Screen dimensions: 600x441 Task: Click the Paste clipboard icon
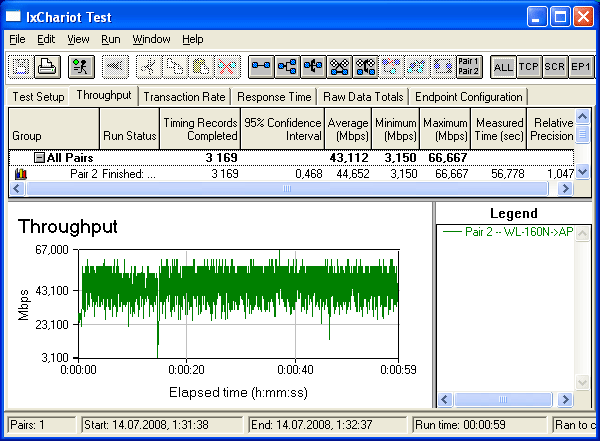[x=201, y=67]
